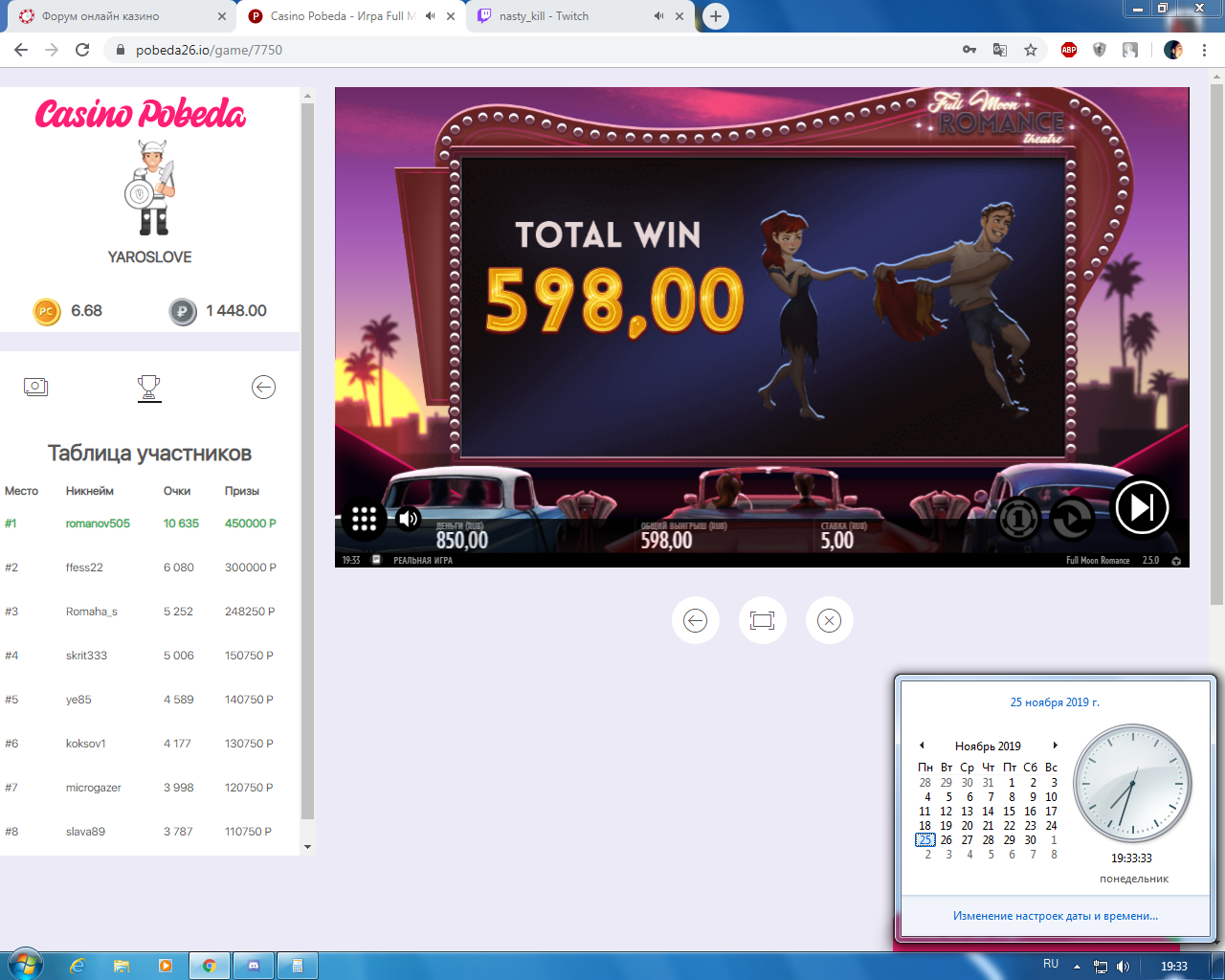Select player romanov505 in the table
Viewport: 1225px width, 980px height.
(x=98, y=523)
